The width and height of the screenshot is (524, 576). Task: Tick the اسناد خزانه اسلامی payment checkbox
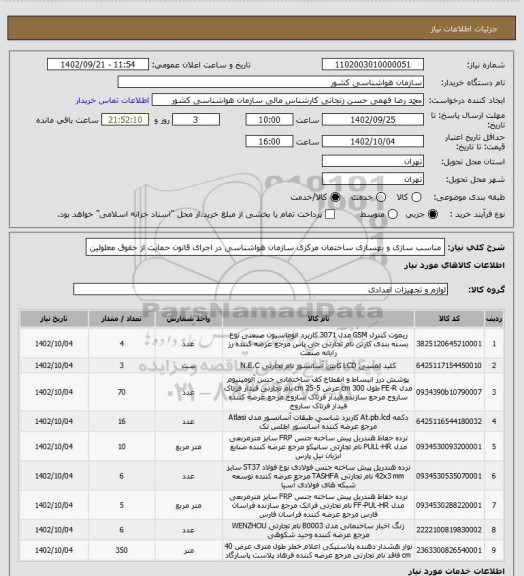point(330,214)
